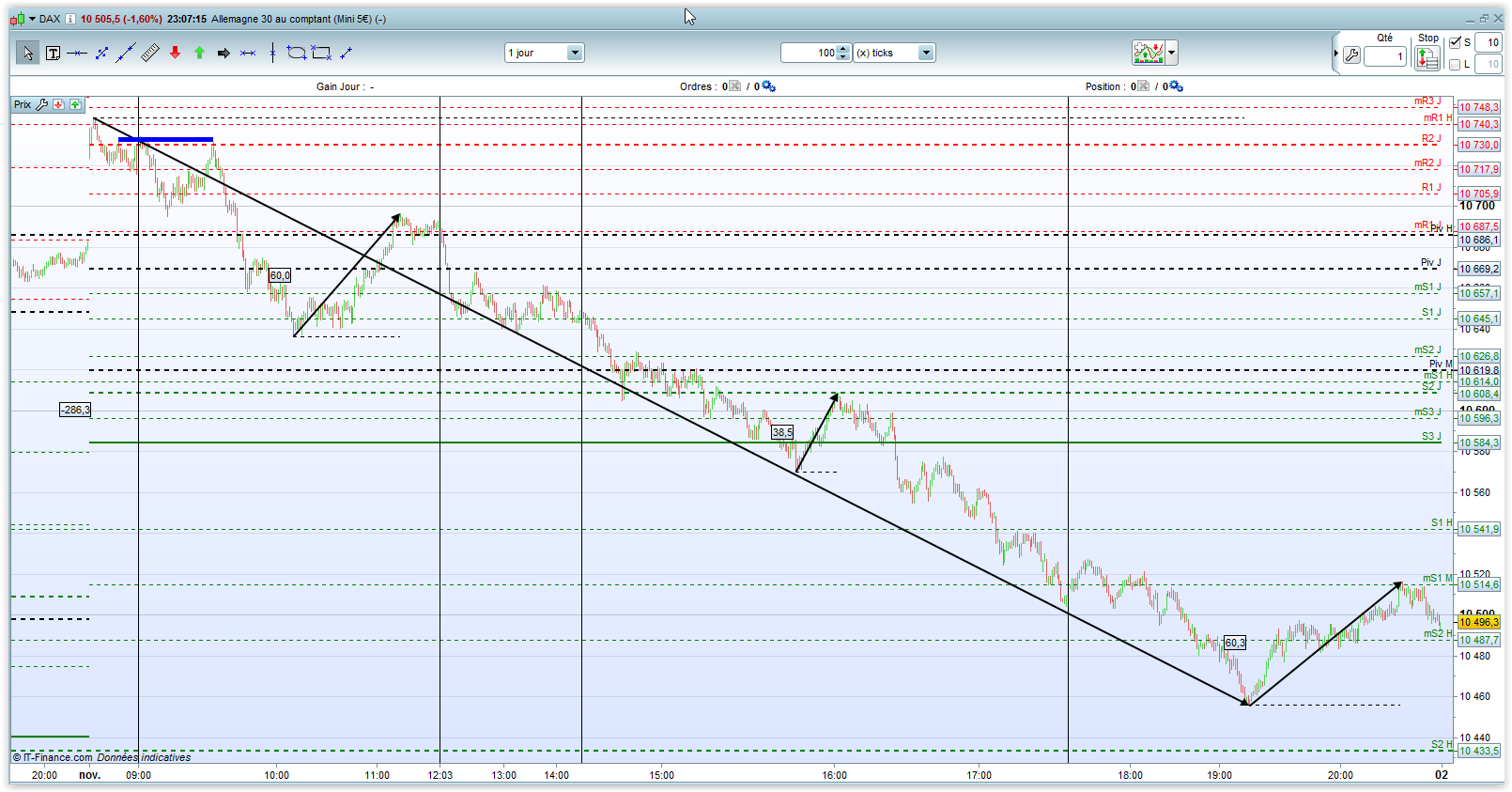This screenshot has width=1512, height=792.
Task: Open DAX instrument info icon
Action: [70, 19]
